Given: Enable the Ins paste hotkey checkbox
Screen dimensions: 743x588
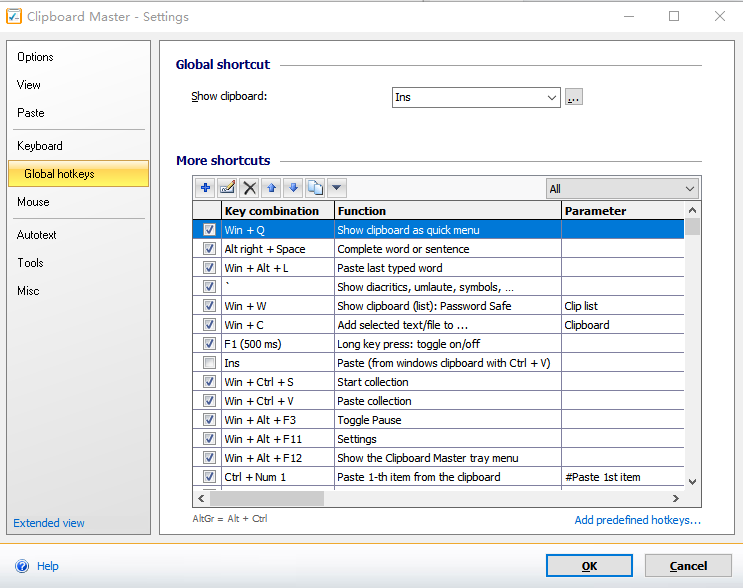Looking at the screenshot, I should tap(209, 363).
